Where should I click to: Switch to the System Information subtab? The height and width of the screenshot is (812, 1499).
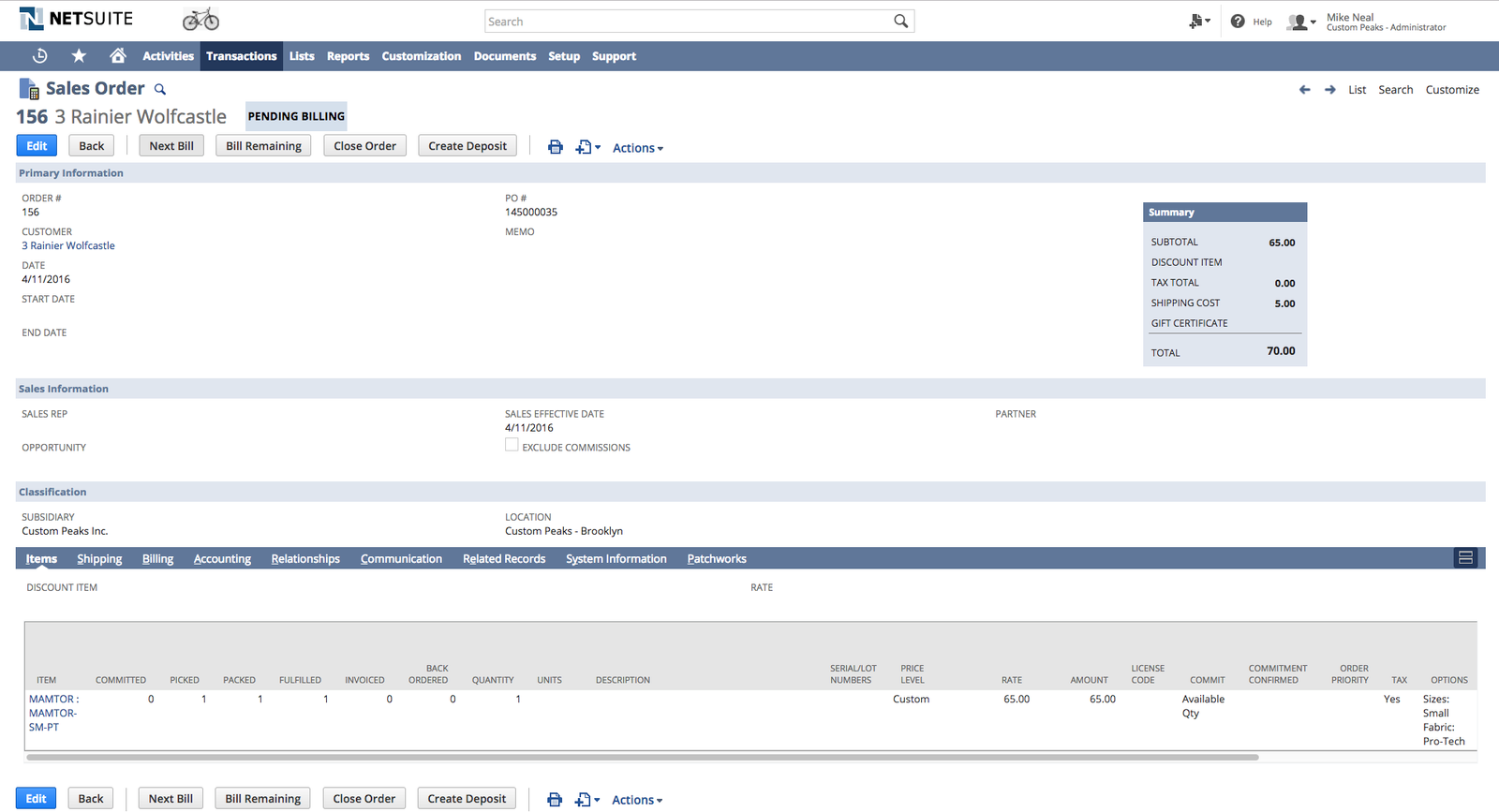tap(616, 559)
